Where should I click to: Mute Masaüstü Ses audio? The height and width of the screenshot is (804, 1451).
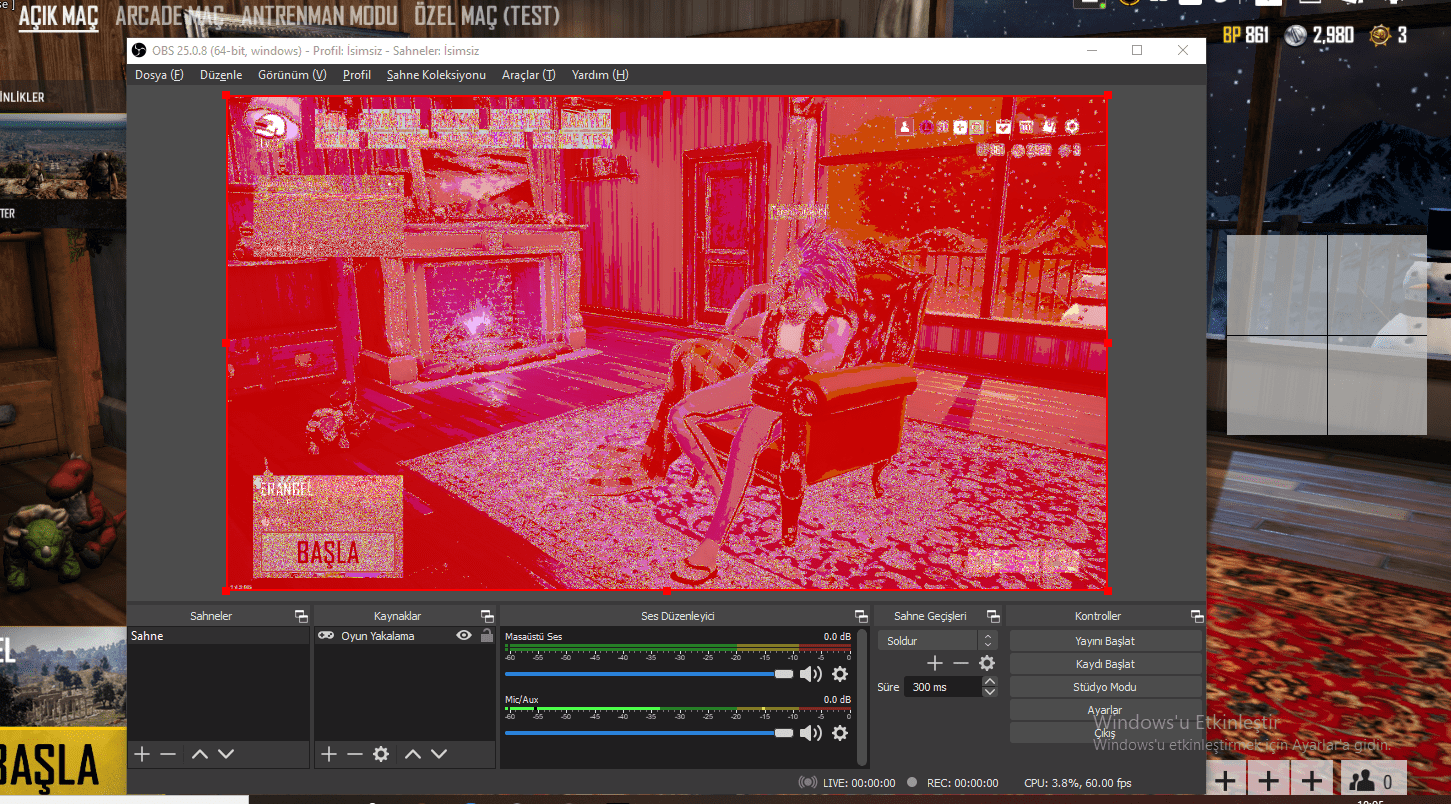click(810, 675)
